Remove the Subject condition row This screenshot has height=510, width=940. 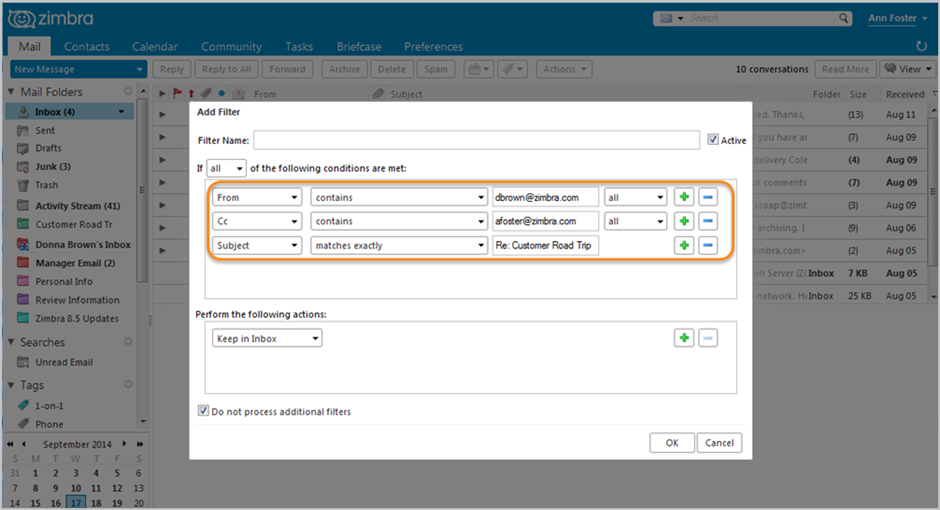[x=707, y=245]
